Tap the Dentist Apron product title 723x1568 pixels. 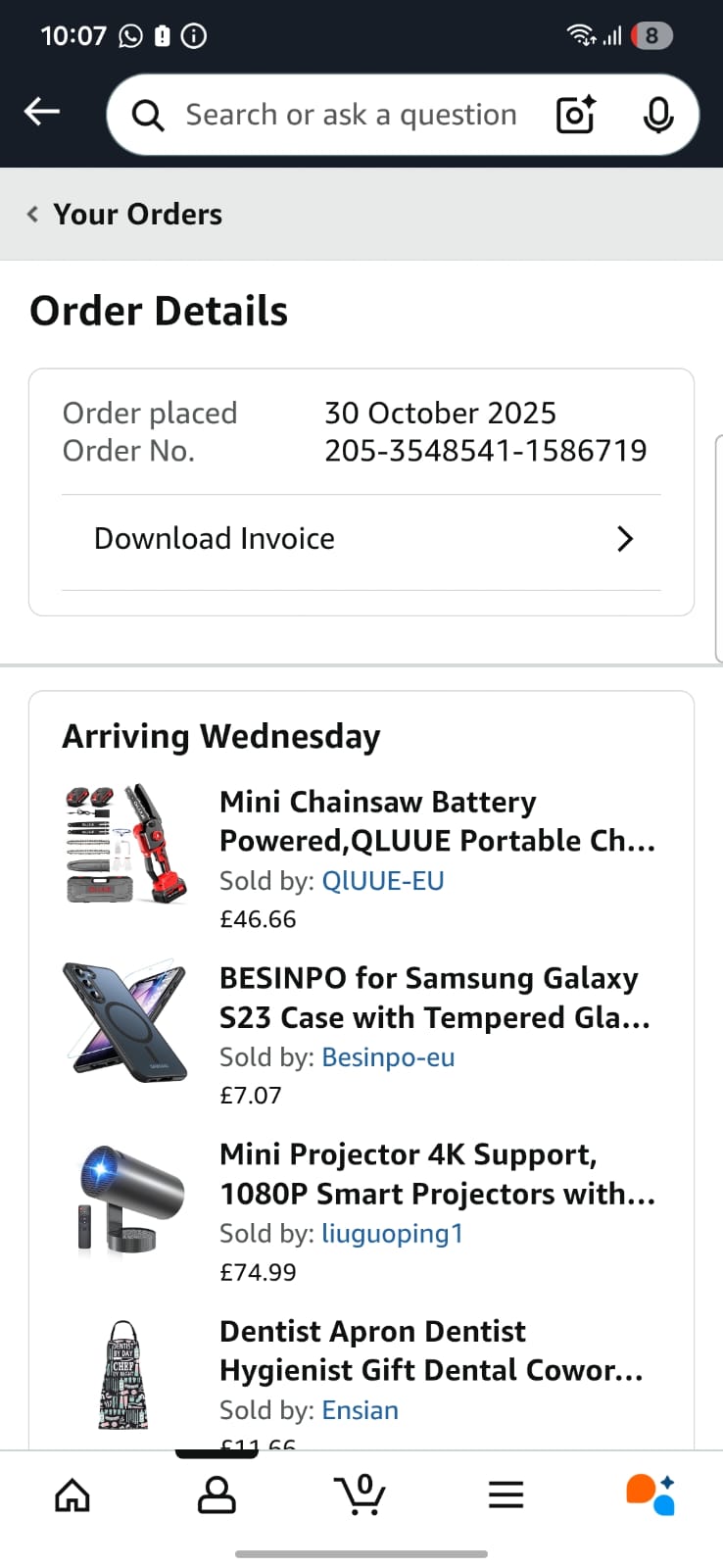[x=431, y=1350]
